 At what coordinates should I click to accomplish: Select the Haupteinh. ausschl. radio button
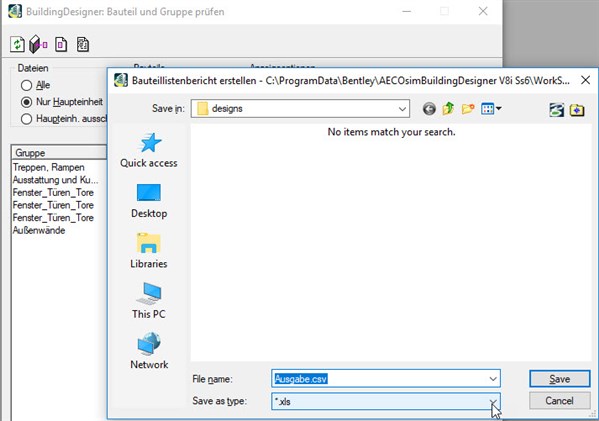[x=26, y=119]
